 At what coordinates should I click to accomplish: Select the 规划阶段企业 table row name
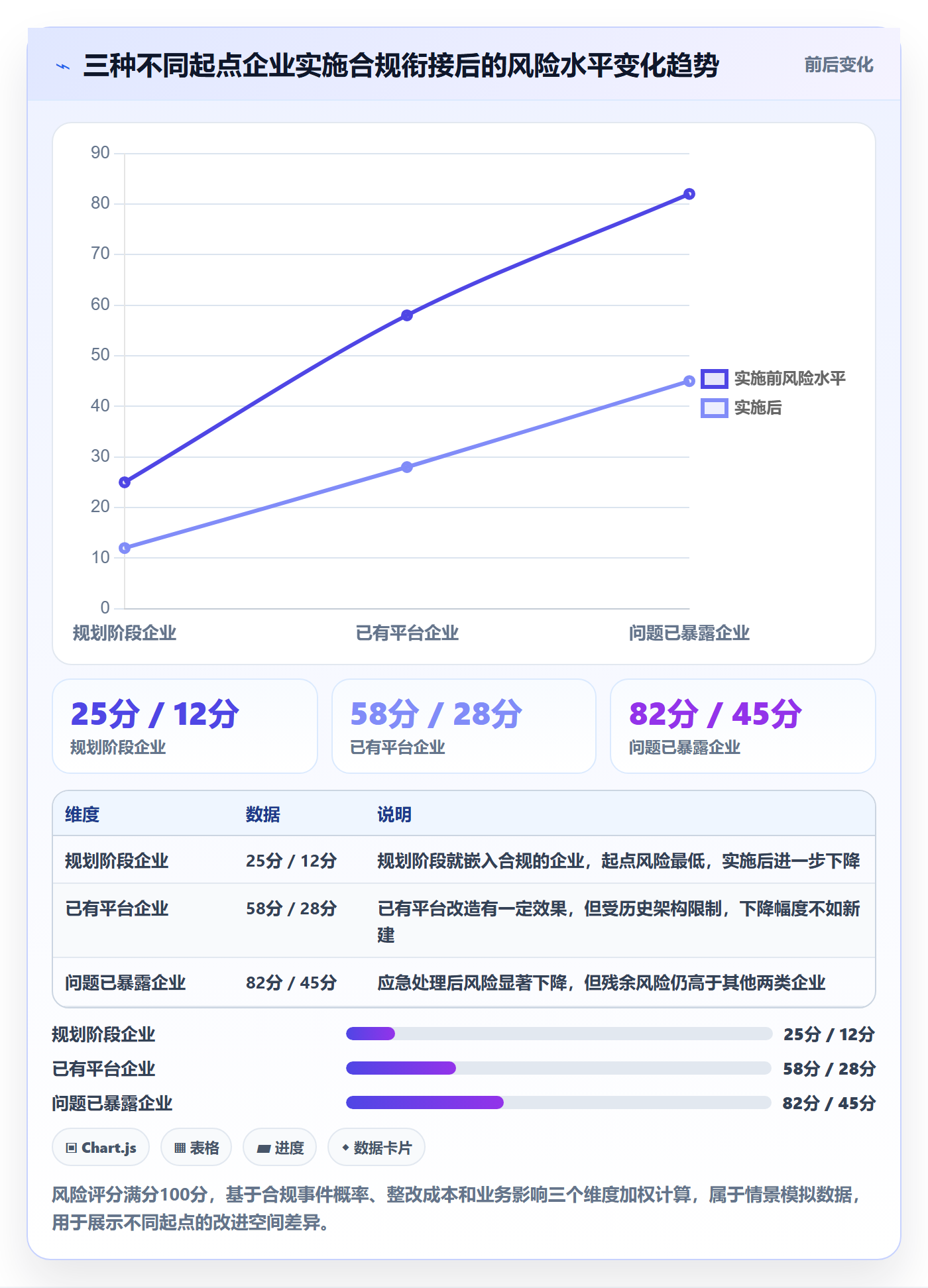point(117,861)
